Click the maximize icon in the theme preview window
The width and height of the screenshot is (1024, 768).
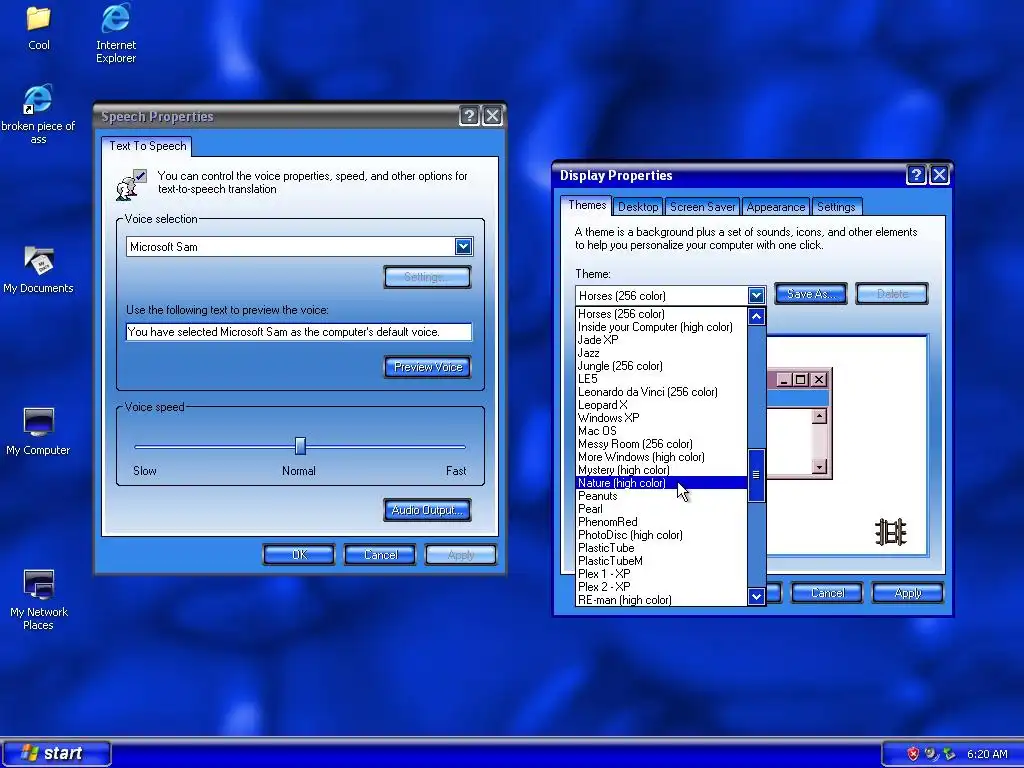(x=801, y=379)
